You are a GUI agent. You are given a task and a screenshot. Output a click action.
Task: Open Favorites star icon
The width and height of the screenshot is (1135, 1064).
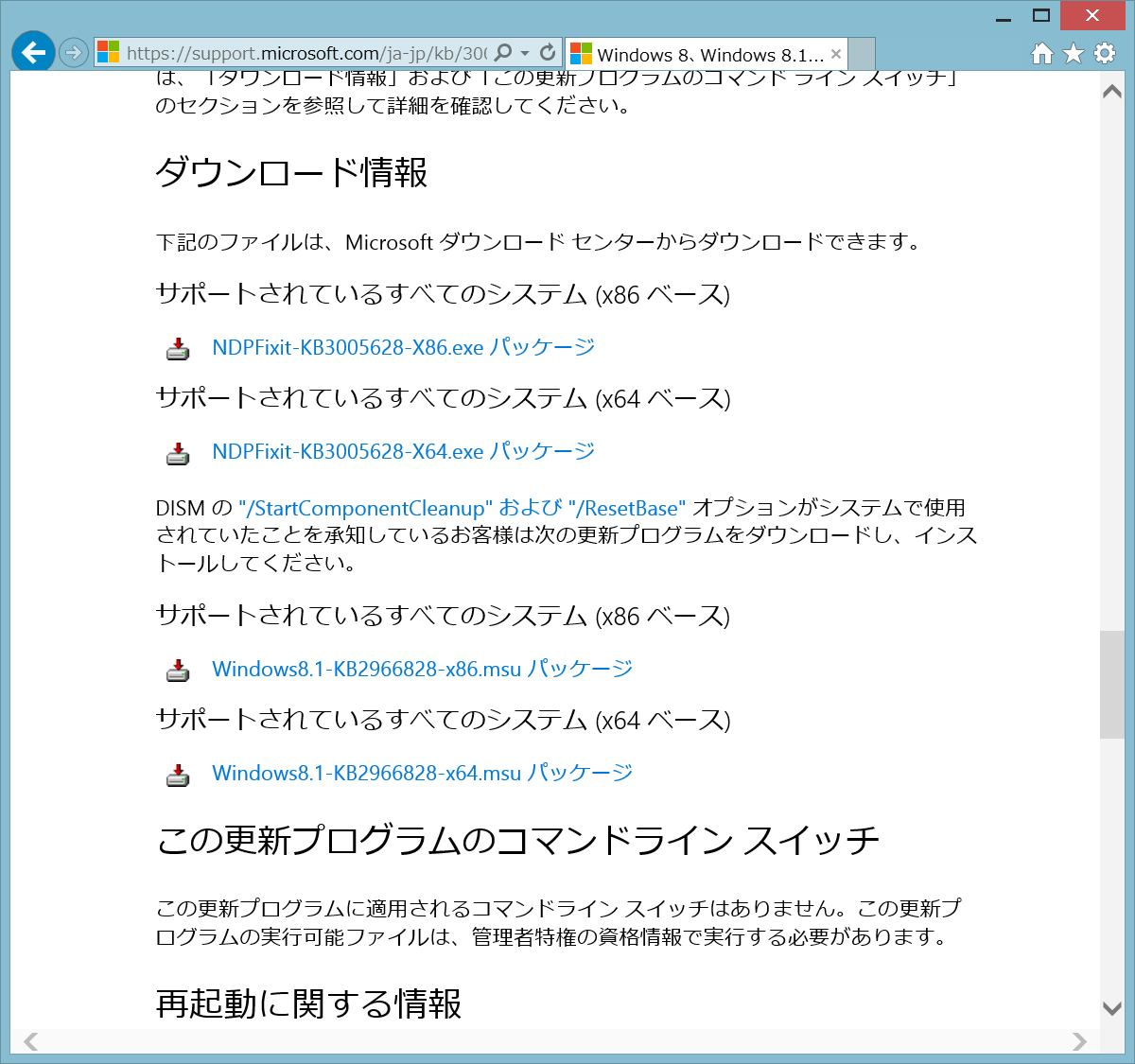click(x=1073, y=54)
